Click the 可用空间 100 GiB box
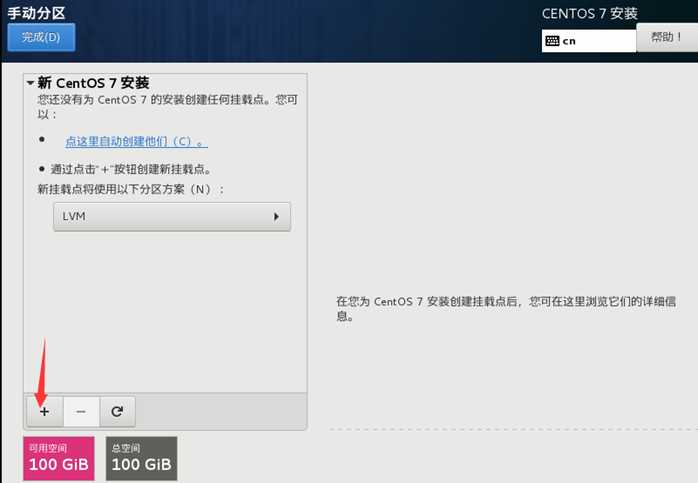The width and height of the screenshot is (698, 483). (x=59, y=458)
